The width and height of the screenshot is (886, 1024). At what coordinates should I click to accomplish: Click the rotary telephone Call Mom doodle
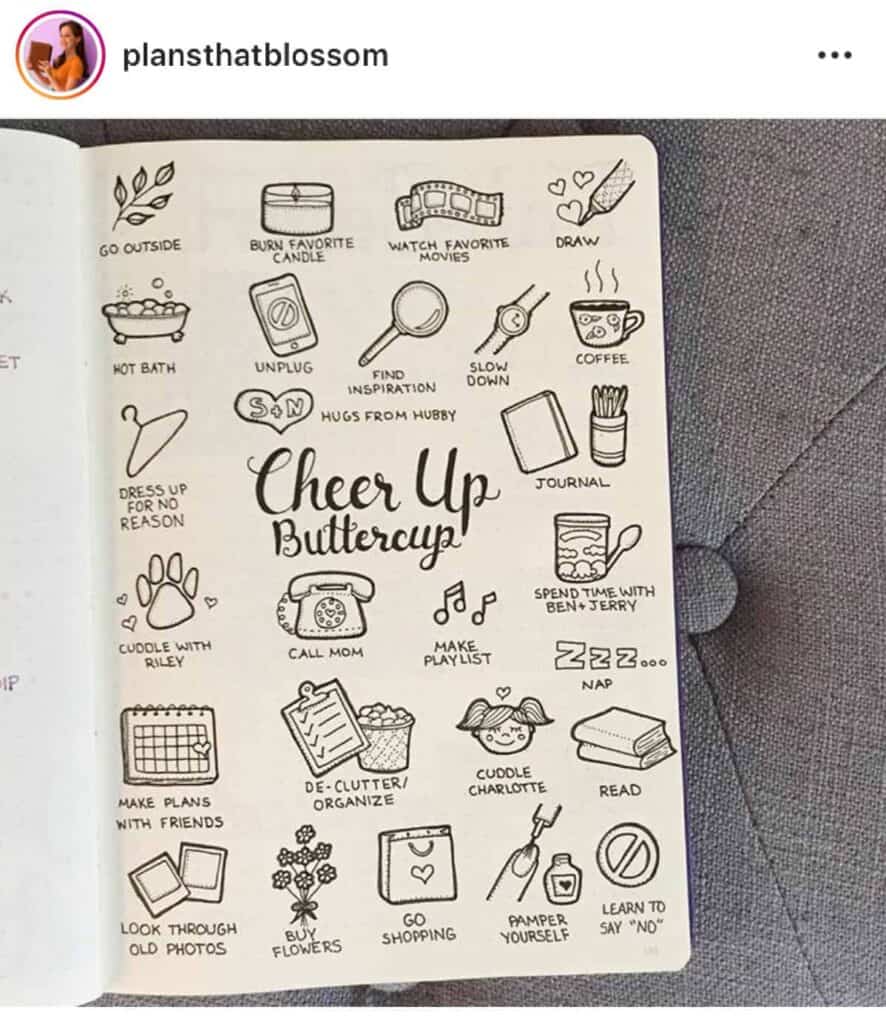coord(325,606)
